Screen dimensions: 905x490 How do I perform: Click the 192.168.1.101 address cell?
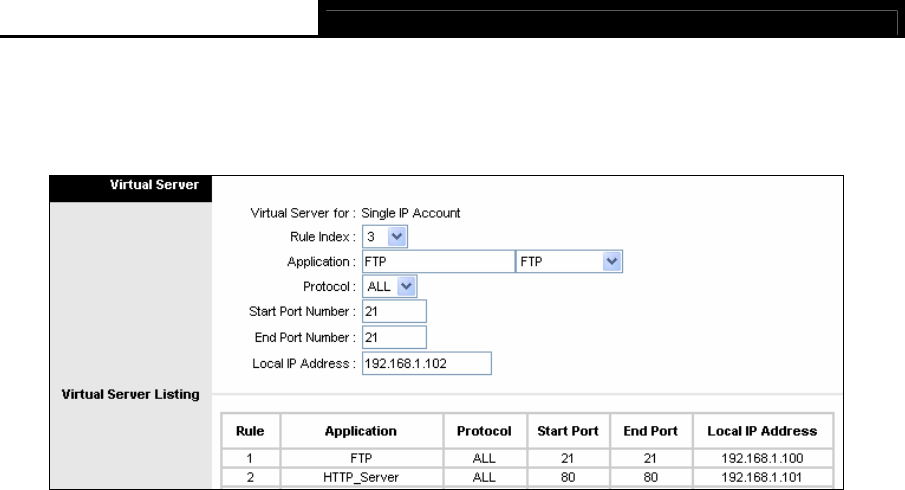762,477
